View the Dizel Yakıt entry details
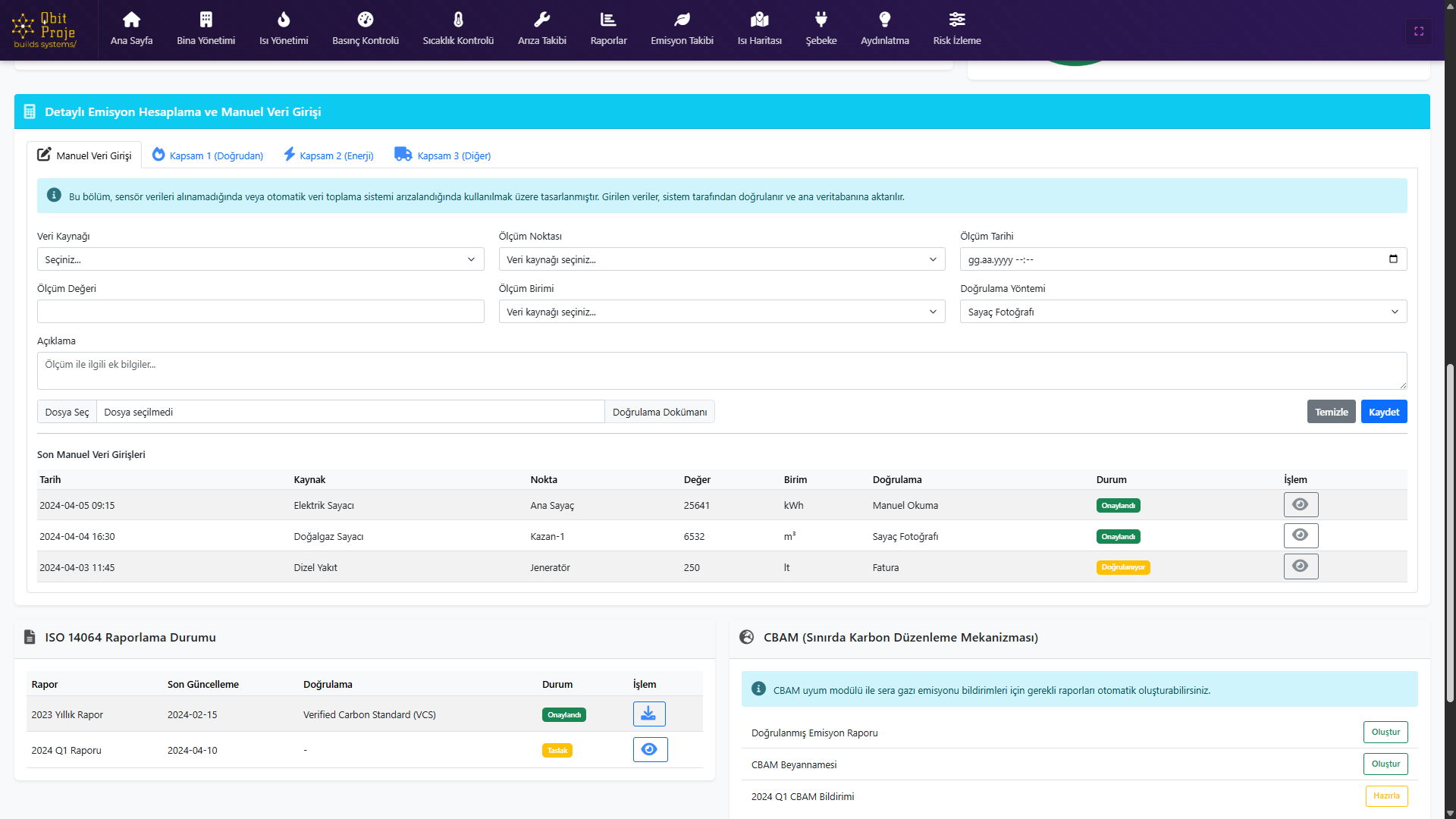This screenshot has height=819, width=1456. (1301, 566)
